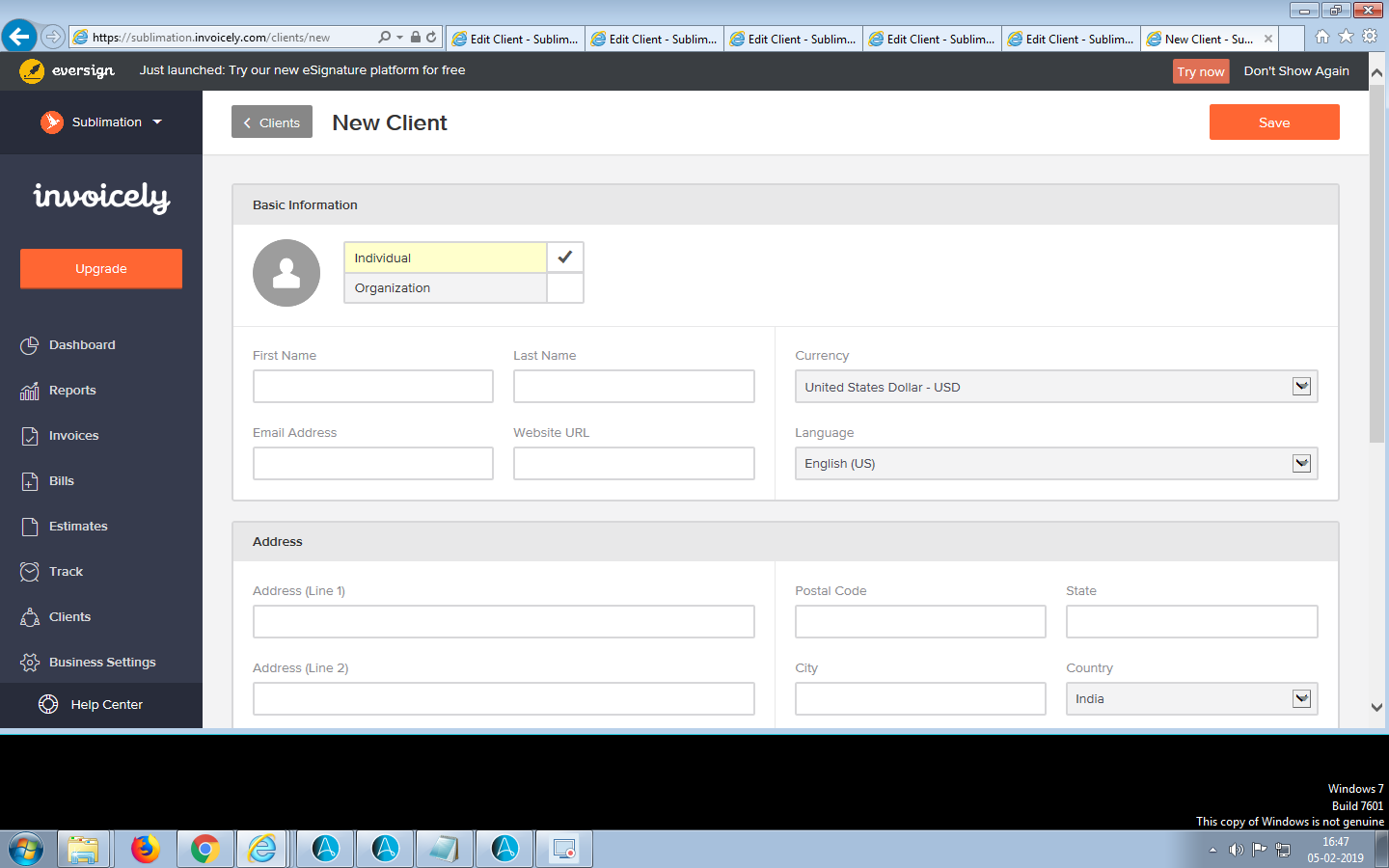
Task: Open Reports via its chart icon
Action: 30,391
